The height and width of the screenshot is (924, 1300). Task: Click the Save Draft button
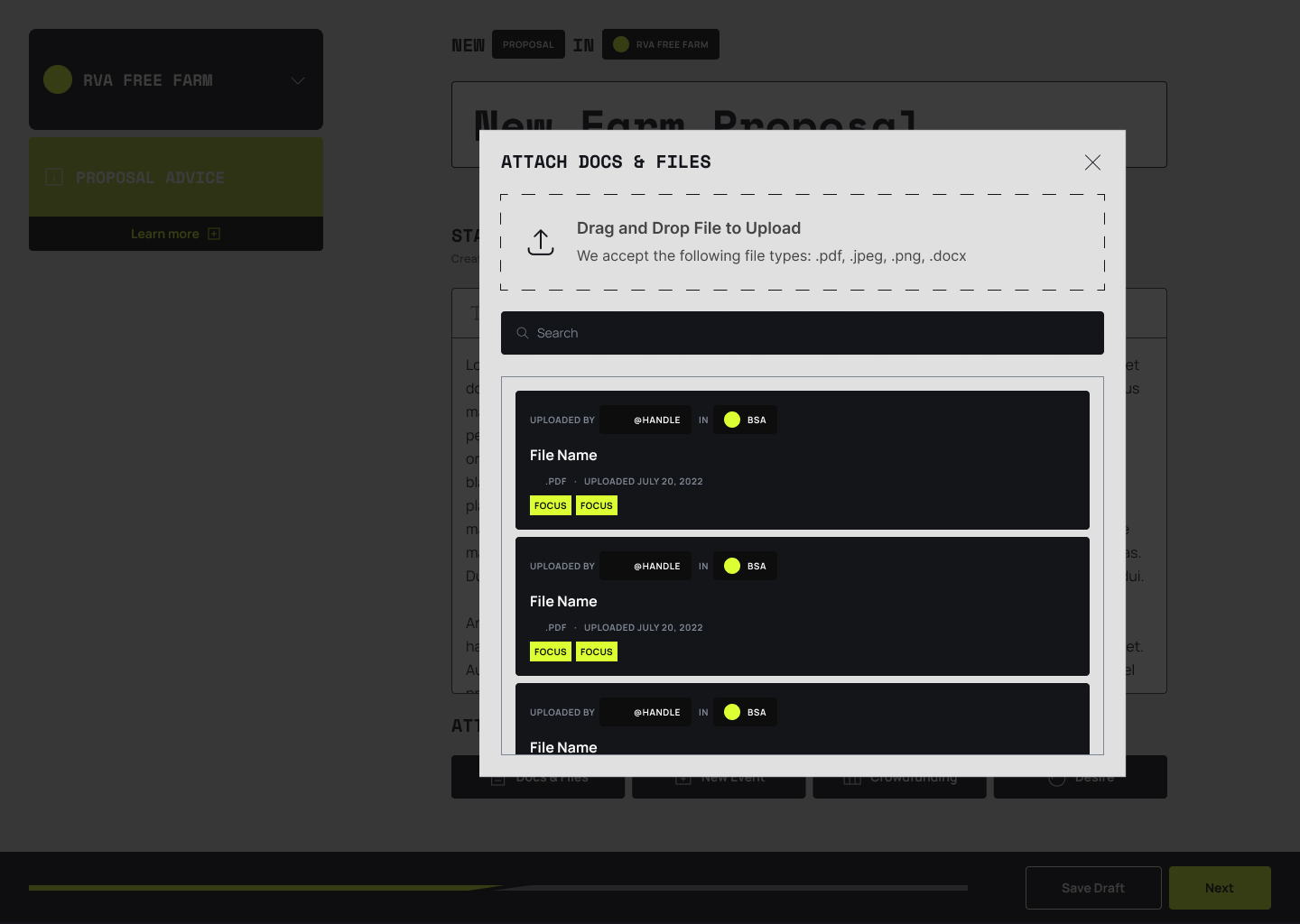pyautogui.click(x=1093, y=888)
